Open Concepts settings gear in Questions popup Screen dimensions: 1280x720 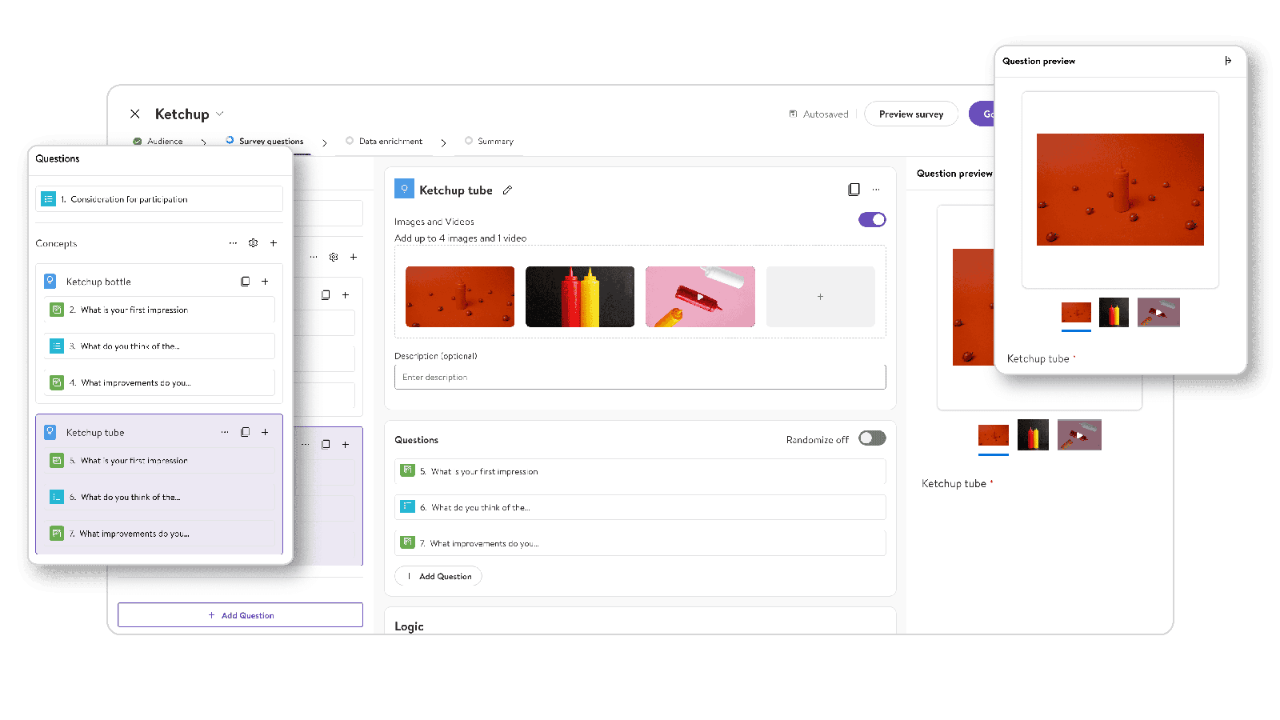(x=253, y=243)
